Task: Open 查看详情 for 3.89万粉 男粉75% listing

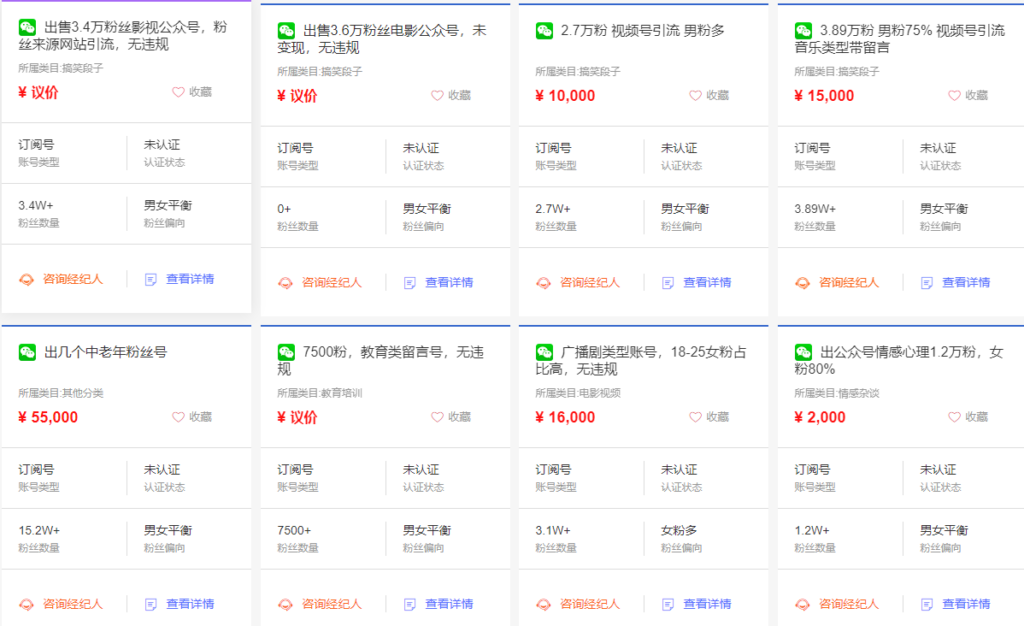Action: click(x=966, y=283)
